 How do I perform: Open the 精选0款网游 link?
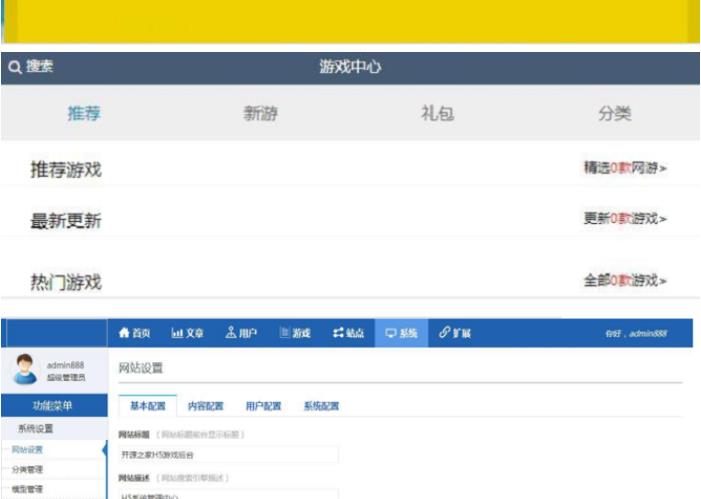pyautogui.click(x=625, y=168)
